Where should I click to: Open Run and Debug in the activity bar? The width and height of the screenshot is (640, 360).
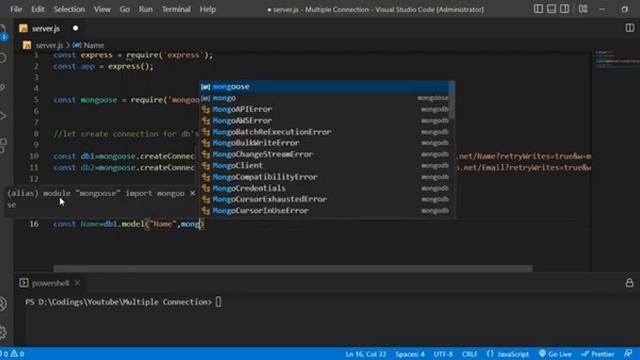[3, 116]
